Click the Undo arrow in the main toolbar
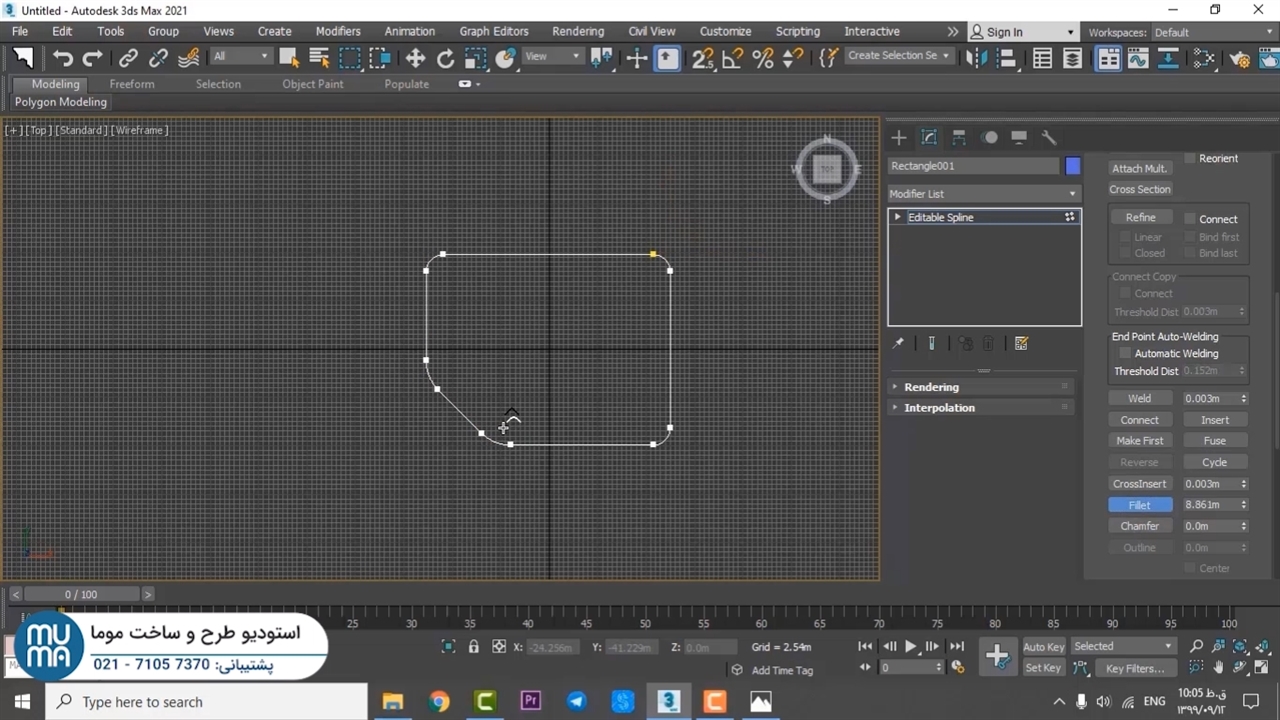 (63, 58)
